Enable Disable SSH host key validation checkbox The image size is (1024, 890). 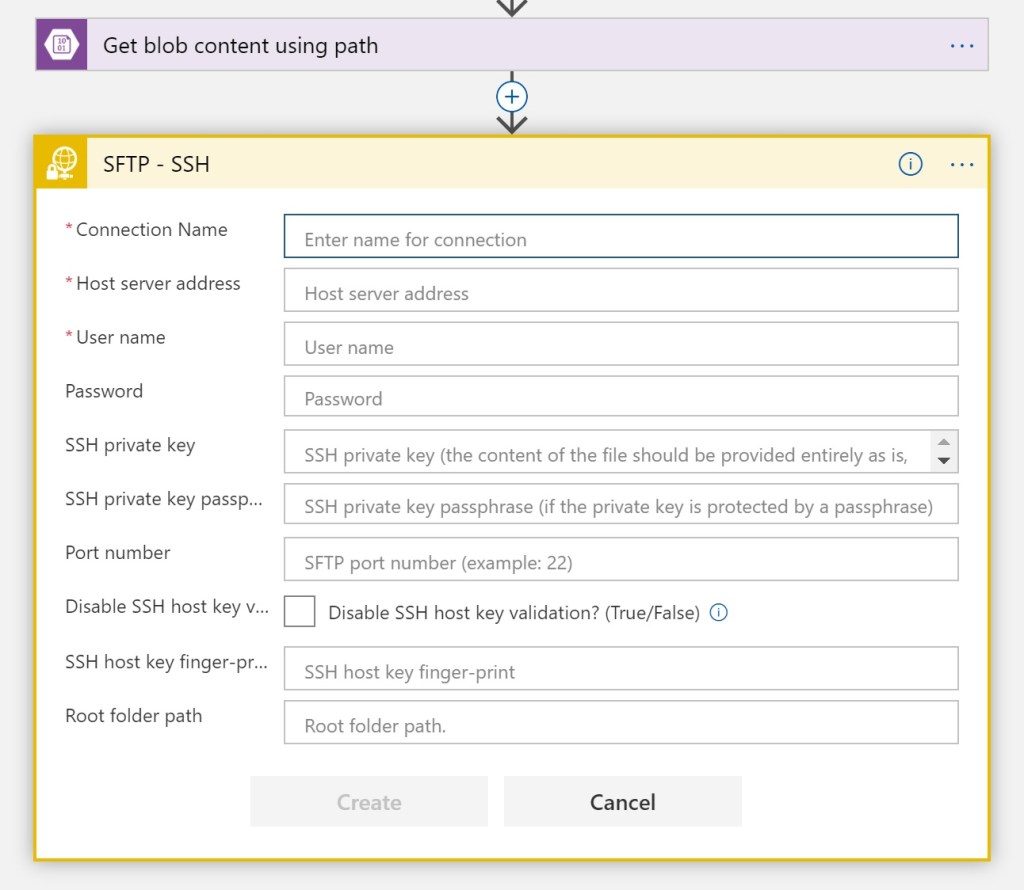(x=300, y=611)
